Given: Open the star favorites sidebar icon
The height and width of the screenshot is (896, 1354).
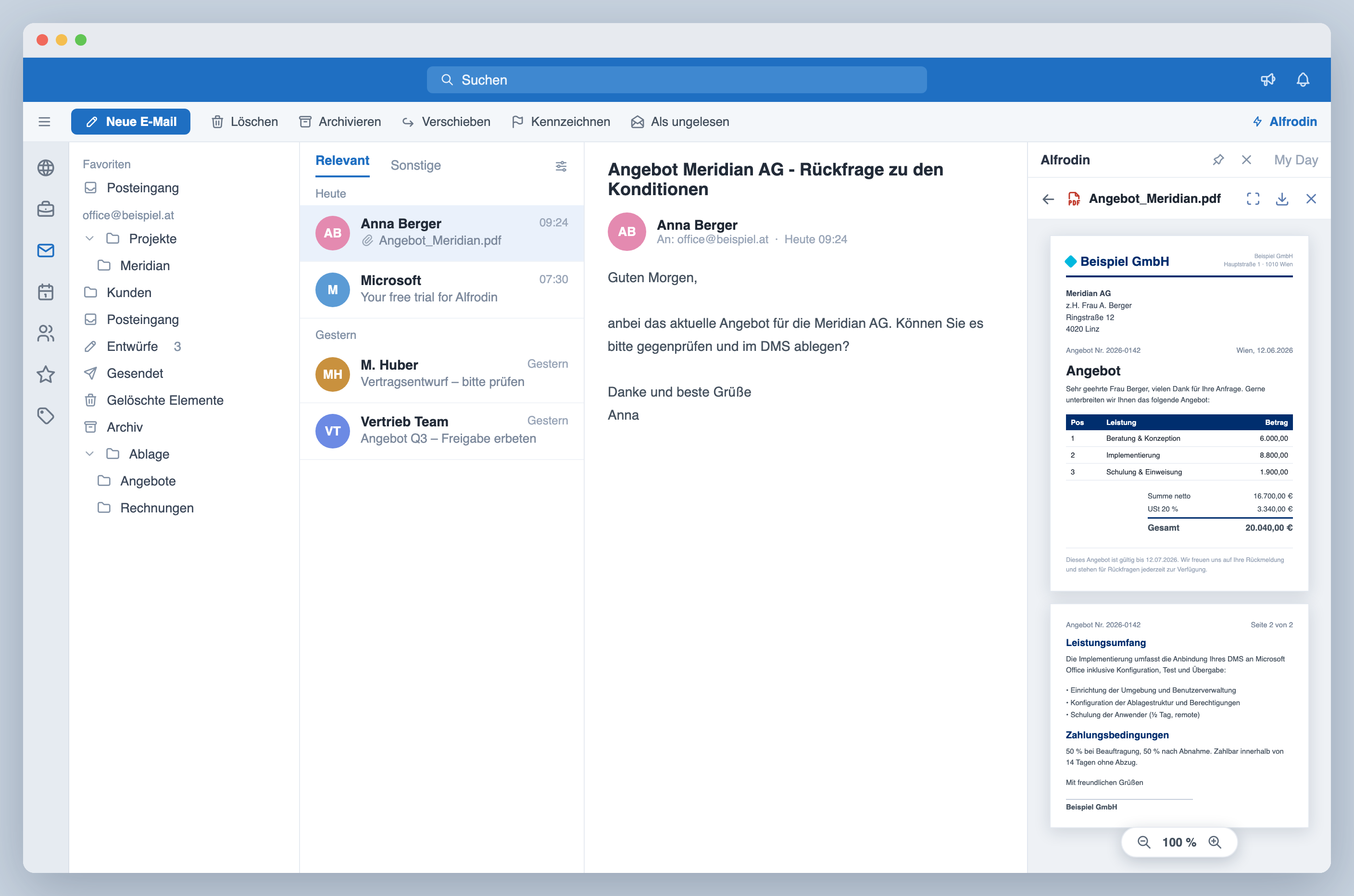Looking at the screenshot, I should tap(46, 374).
